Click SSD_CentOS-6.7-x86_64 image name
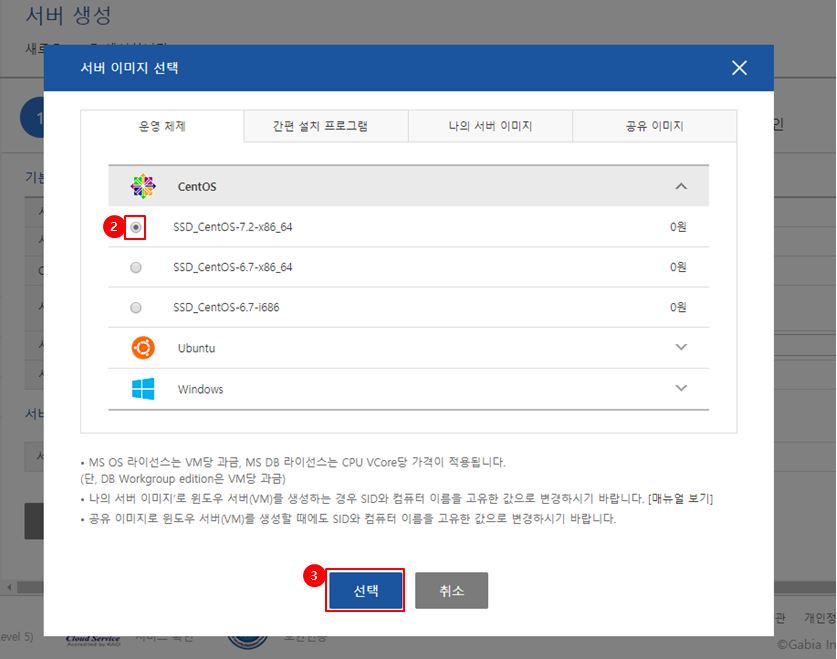The width and height of the screenshot is (837, 659). click(233, 267)
